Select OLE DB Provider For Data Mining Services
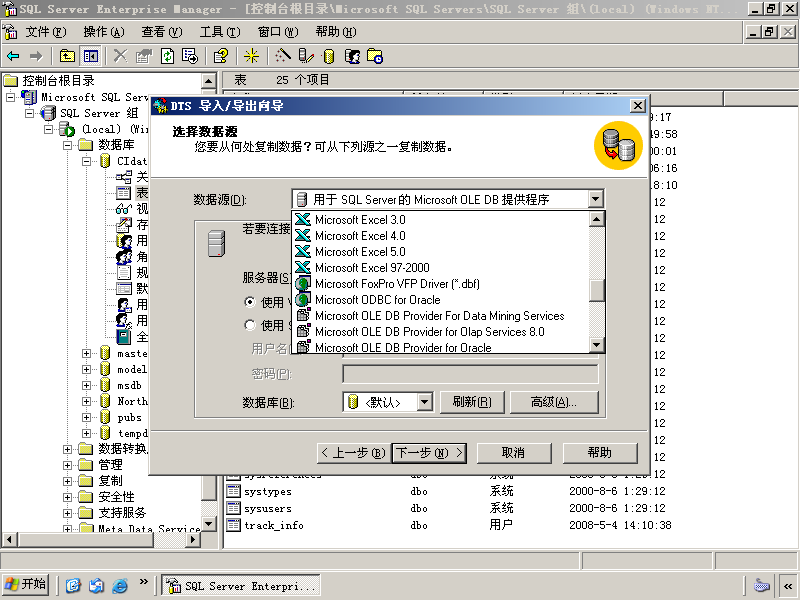The image size is (800, 600). (x=440, y=316)
